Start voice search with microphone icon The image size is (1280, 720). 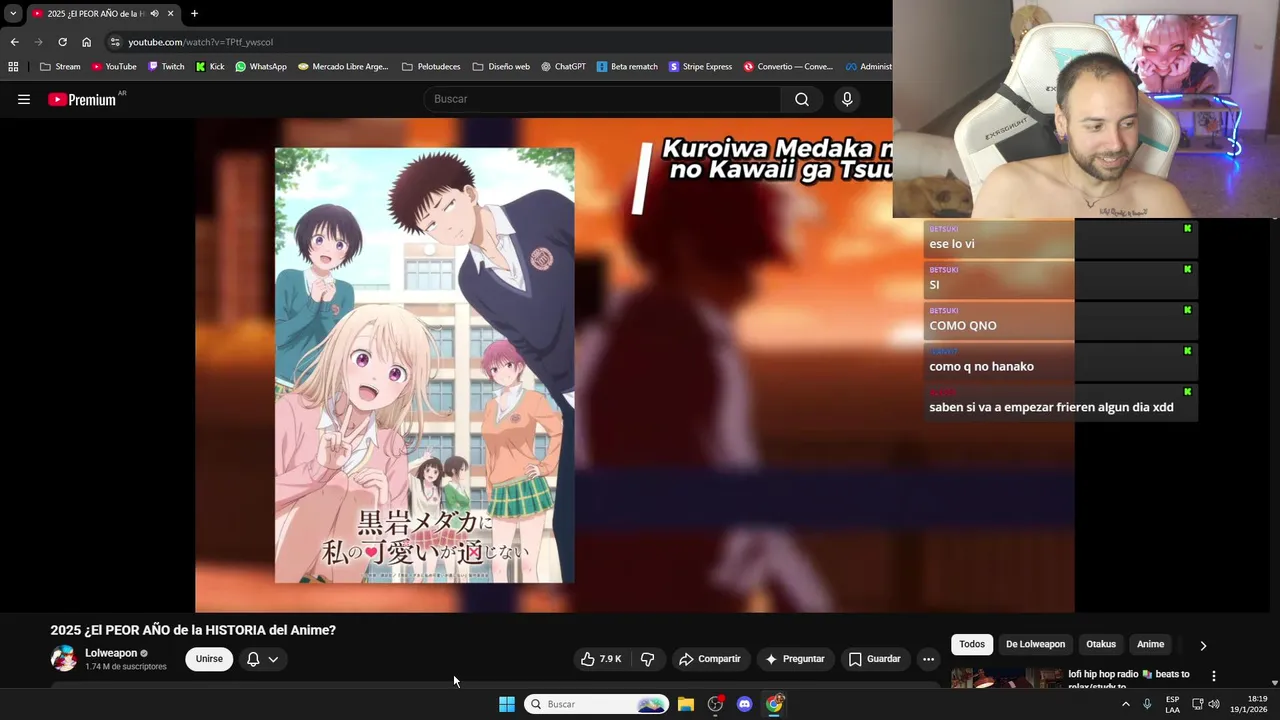847,99
